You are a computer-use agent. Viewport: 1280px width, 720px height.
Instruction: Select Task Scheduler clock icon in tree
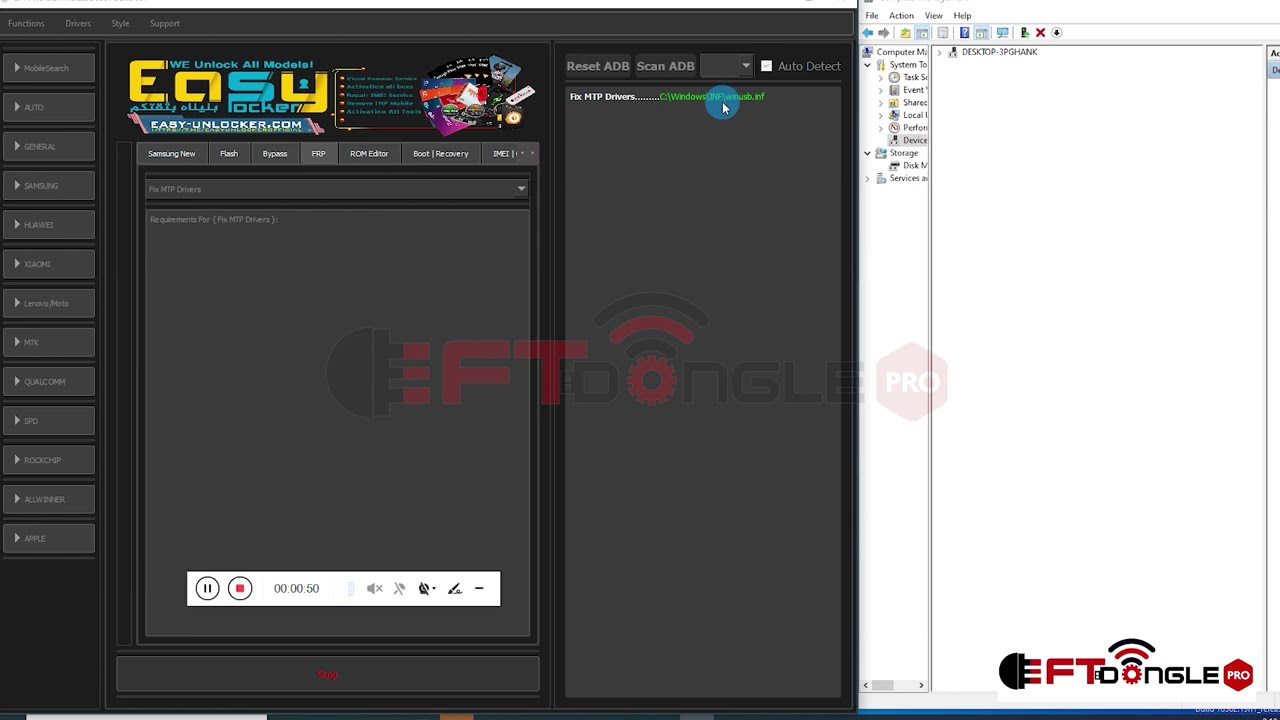[x=894, y=77]
